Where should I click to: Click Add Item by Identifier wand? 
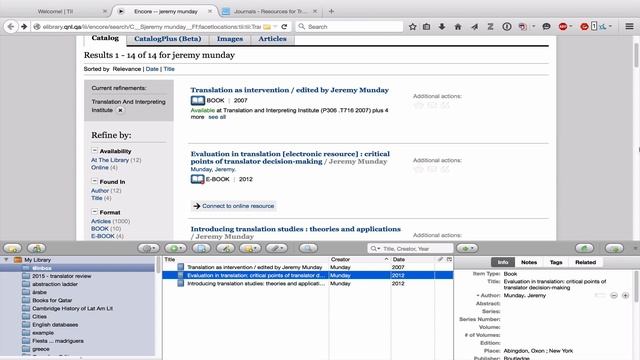225,248
